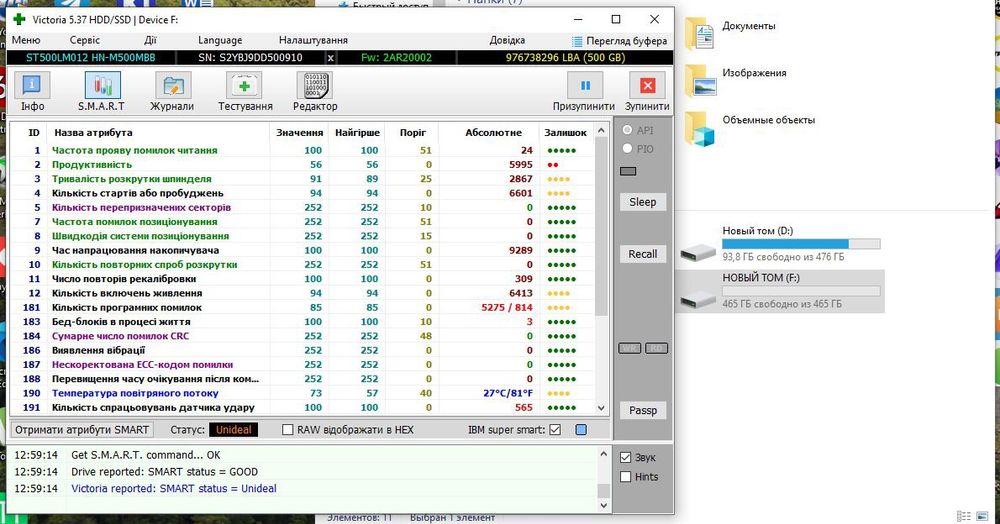Click the Sleep button

click(642, 202)
